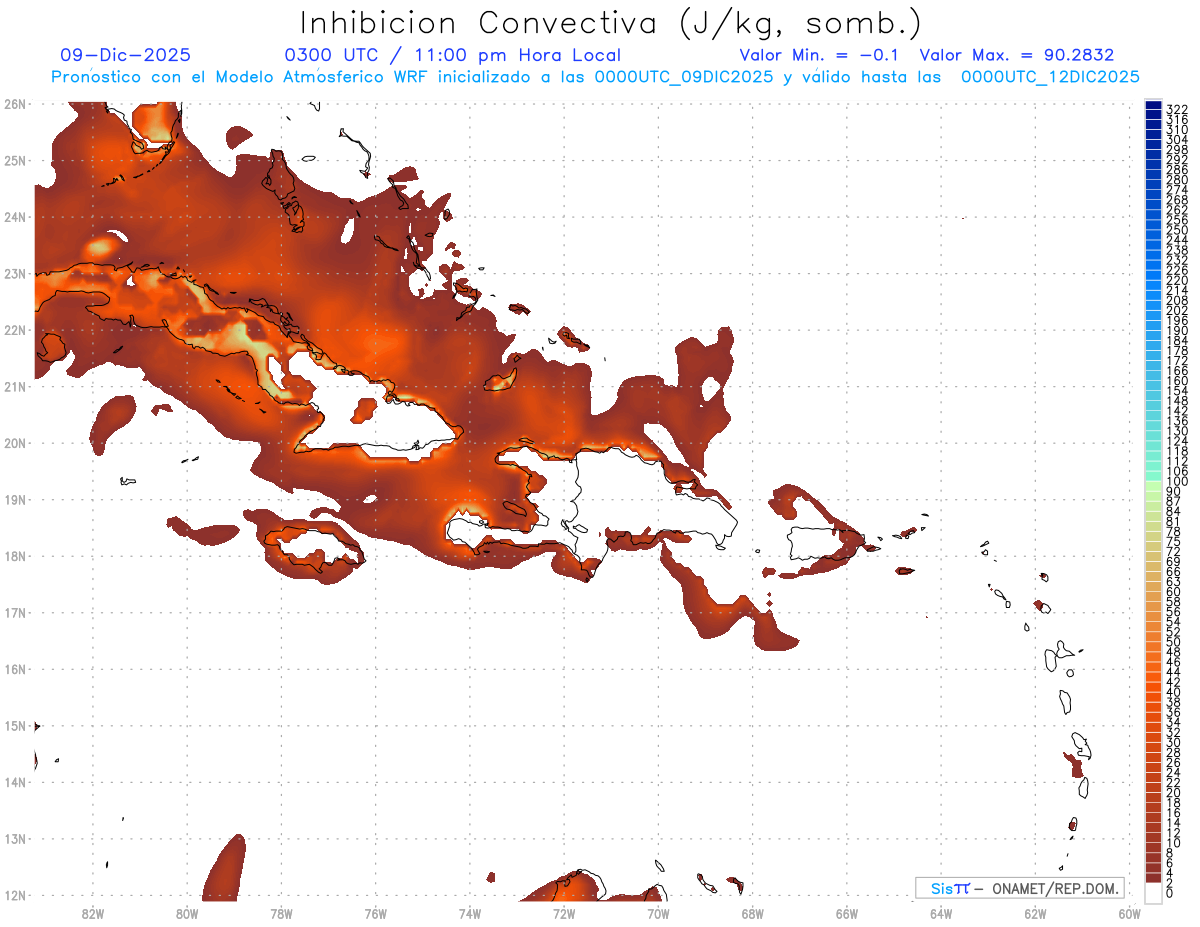Click the date "09-Dic-2025"
Image resolution: width=1200 pixels, height=927 pixels.
point(125,55)
